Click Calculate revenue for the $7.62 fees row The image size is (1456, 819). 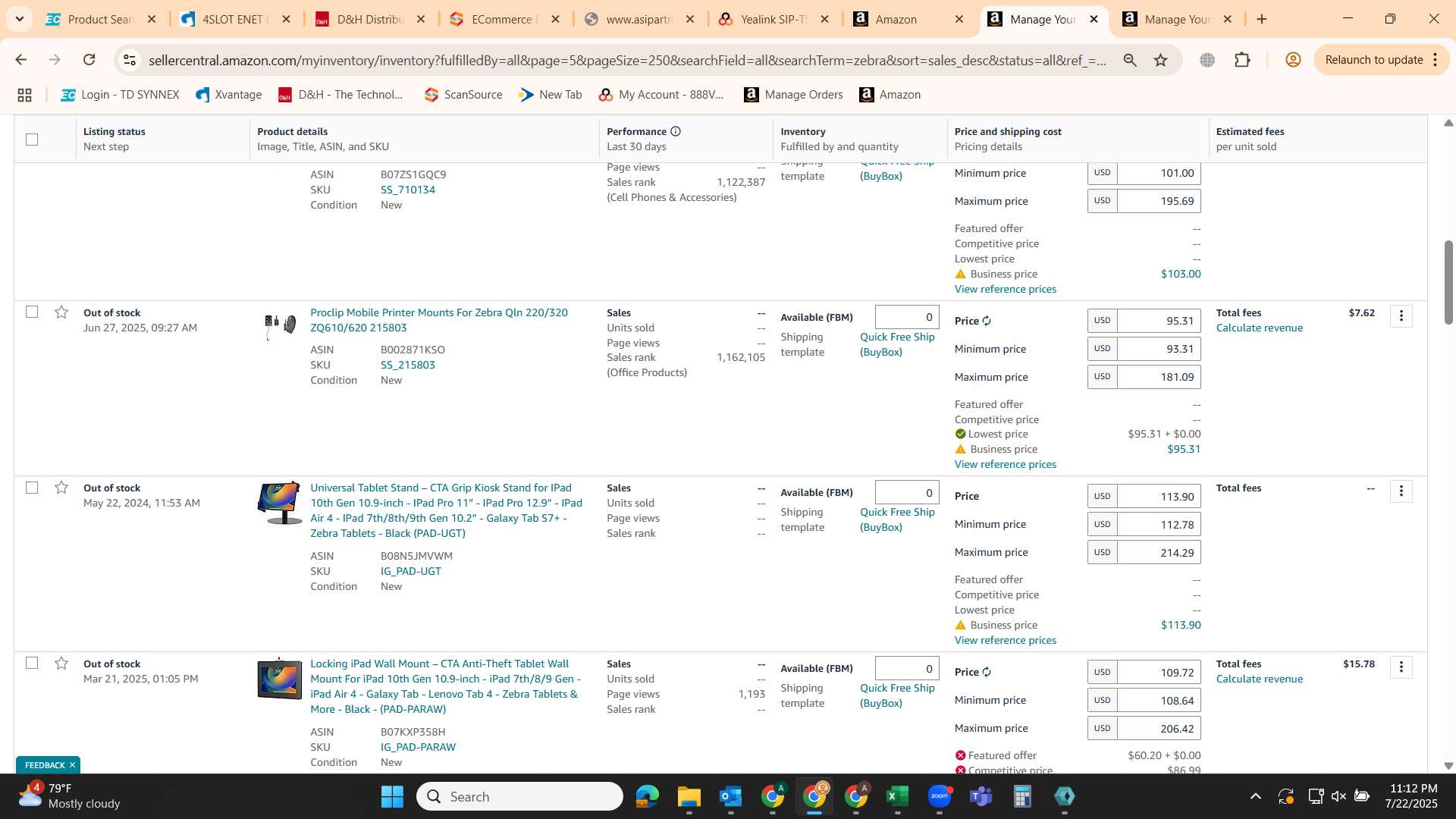1259,328
